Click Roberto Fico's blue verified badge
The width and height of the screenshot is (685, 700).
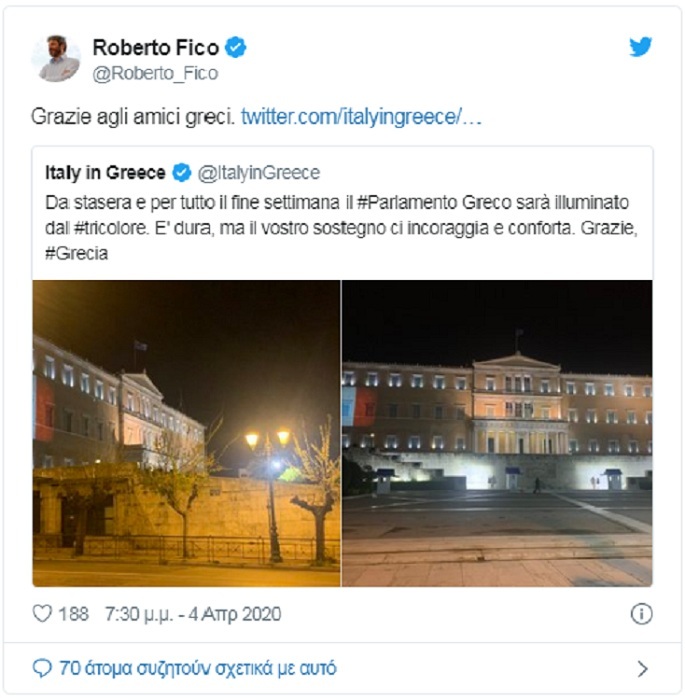coord(235,47)
